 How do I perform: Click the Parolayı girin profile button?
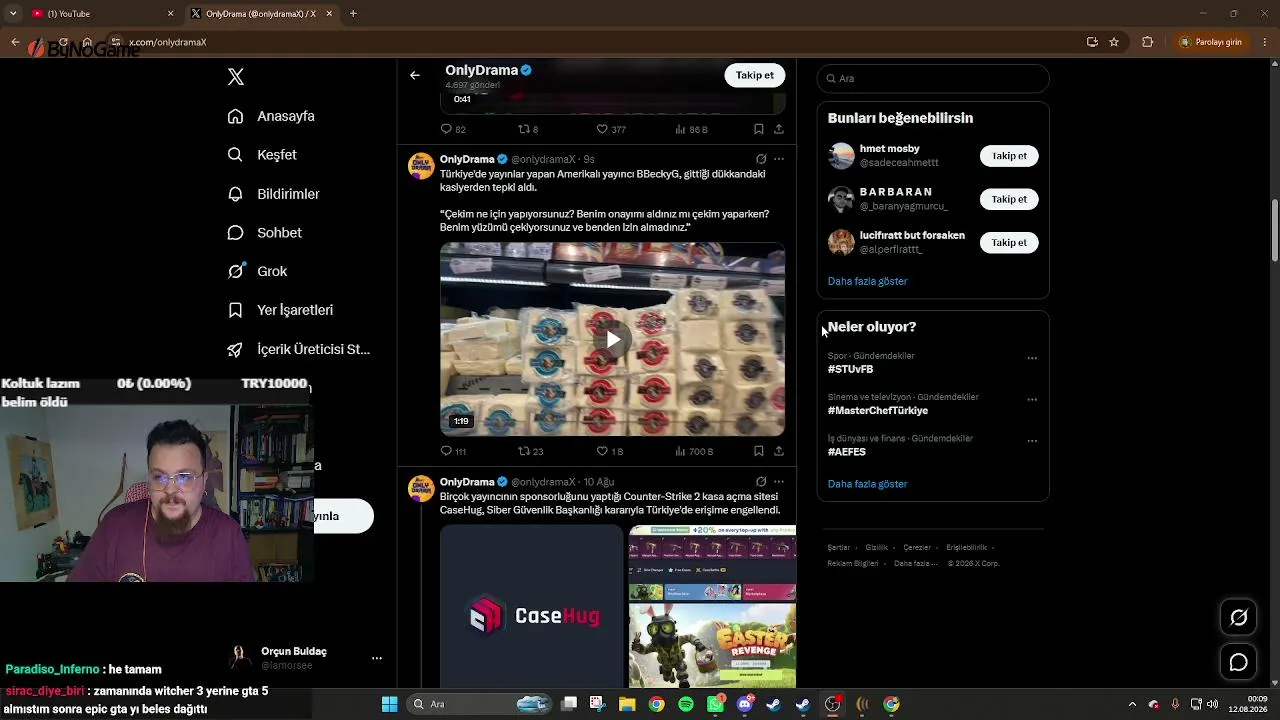point(1211,42)
